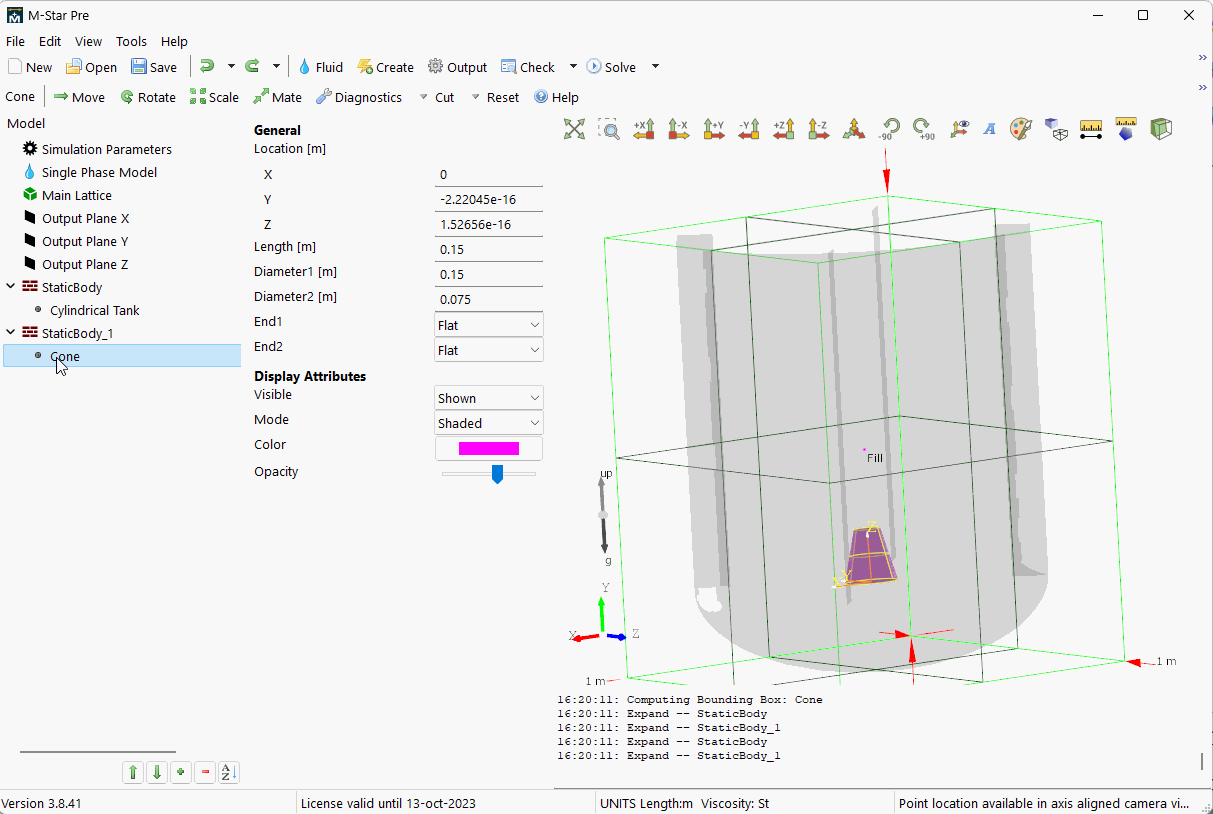Click the undo arrow icon
The image size is (1213, 814).
207,66
